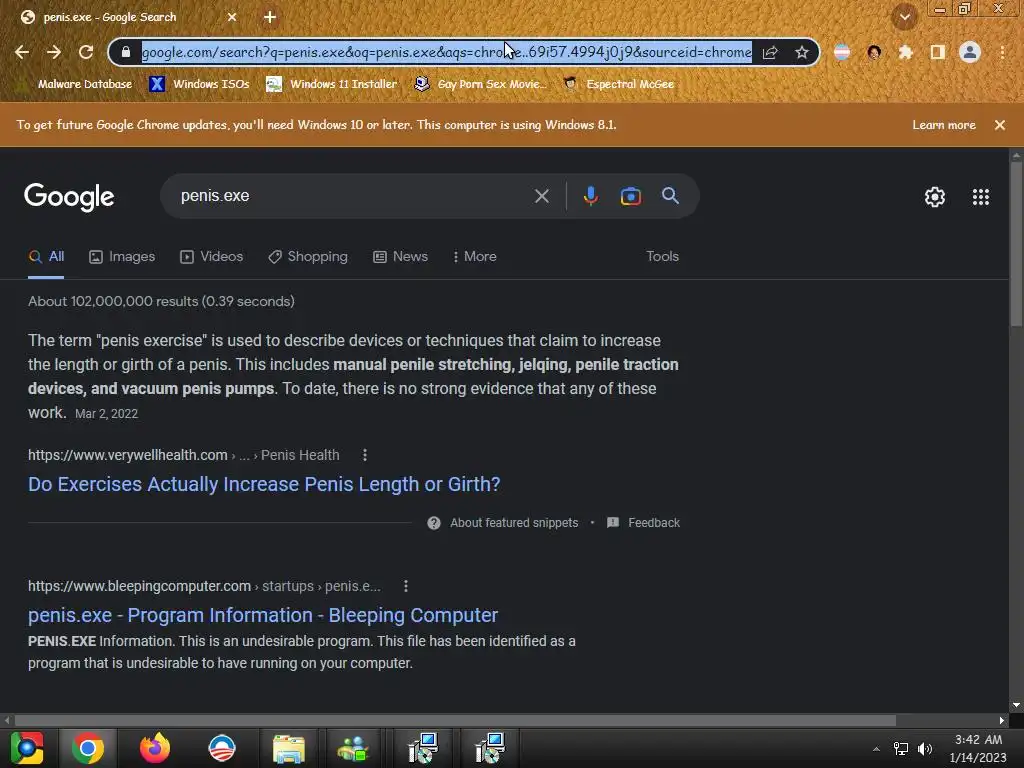Click the horizontal scrollbar thumb
Image resolution: width=1024 pixels, height=768 pixels.
455,720
